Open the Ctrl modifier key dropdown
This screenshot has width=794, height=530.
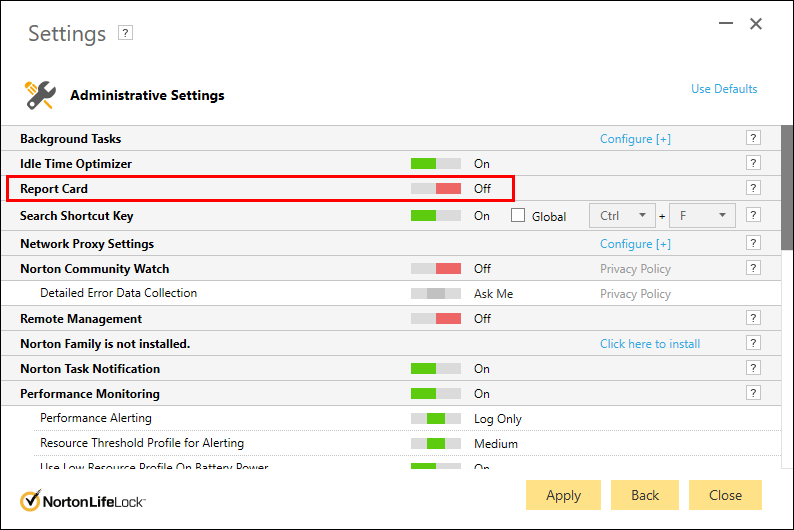coord(623,215)
